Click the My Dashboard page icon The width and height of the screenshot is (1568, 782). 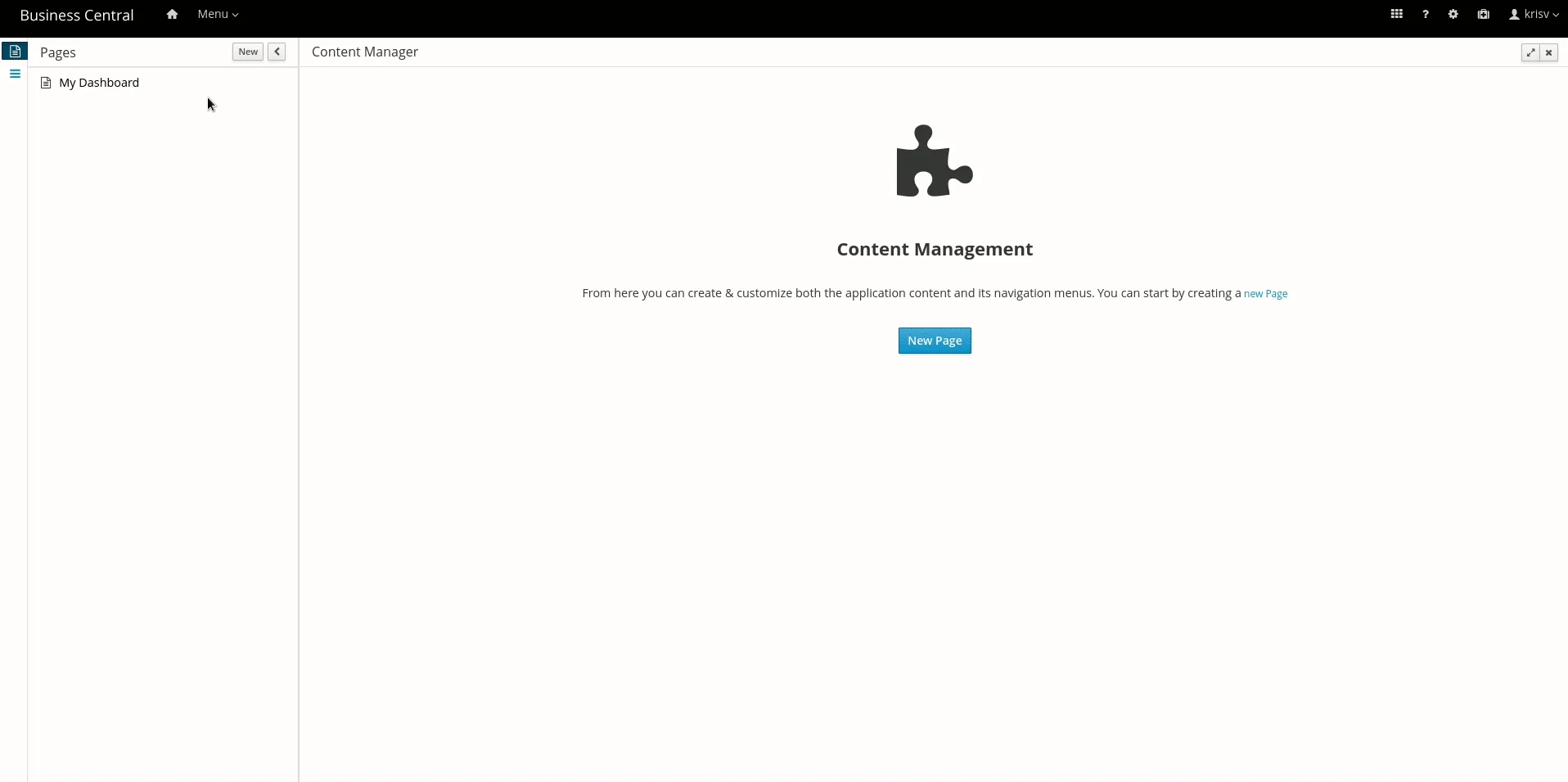pyautogui.click(x=46, y=83)
